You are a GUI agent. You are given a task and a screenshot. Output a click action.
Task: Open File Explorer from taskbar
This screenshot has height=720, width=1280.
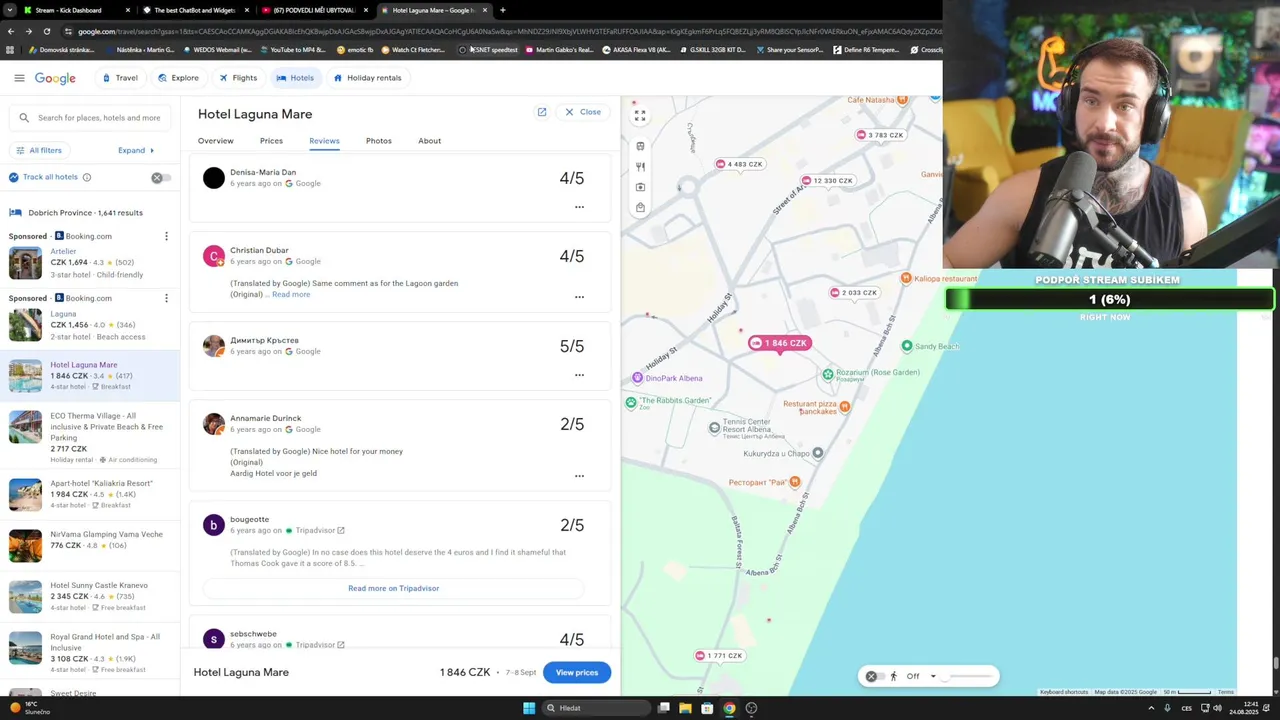pos(685,708)
